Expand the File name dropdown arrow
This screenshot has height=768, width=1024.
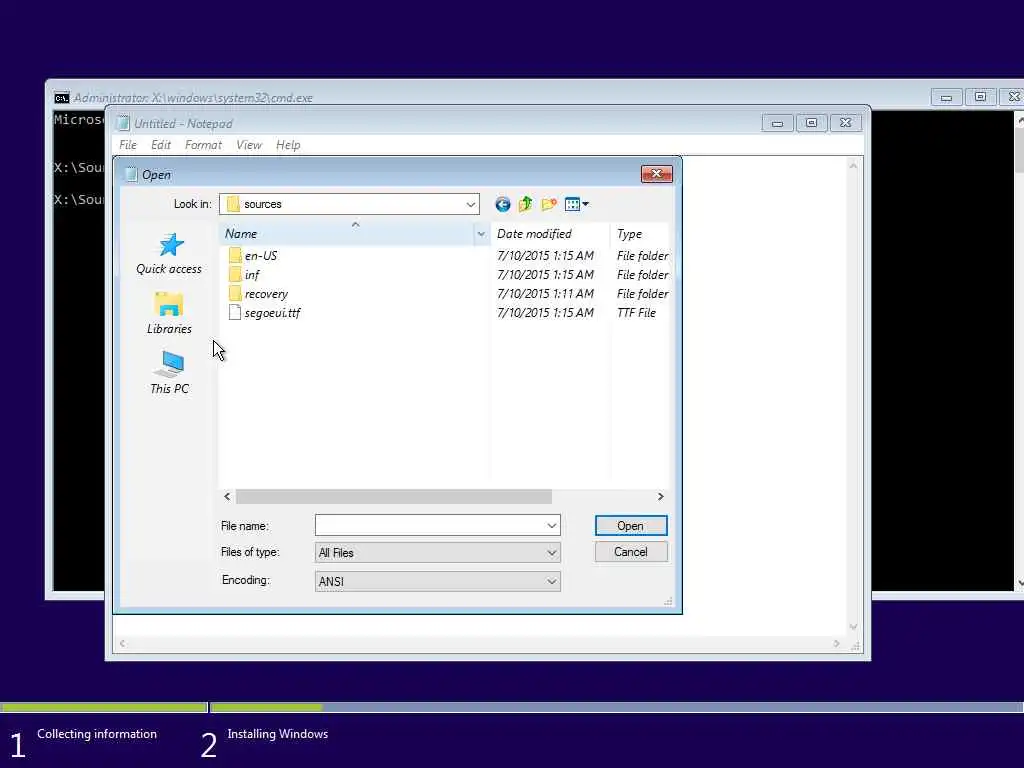[552, 526]
